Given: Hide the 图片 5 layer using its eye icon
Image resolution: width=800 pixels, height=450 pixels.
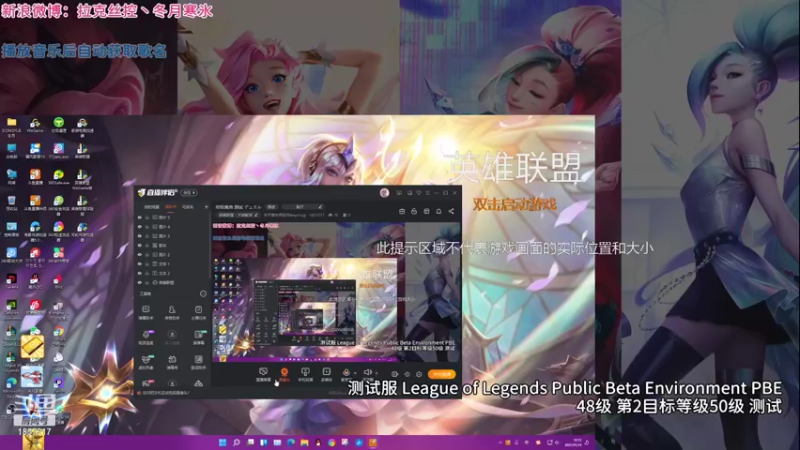Looking at the screenshot, I should (139, 217).
